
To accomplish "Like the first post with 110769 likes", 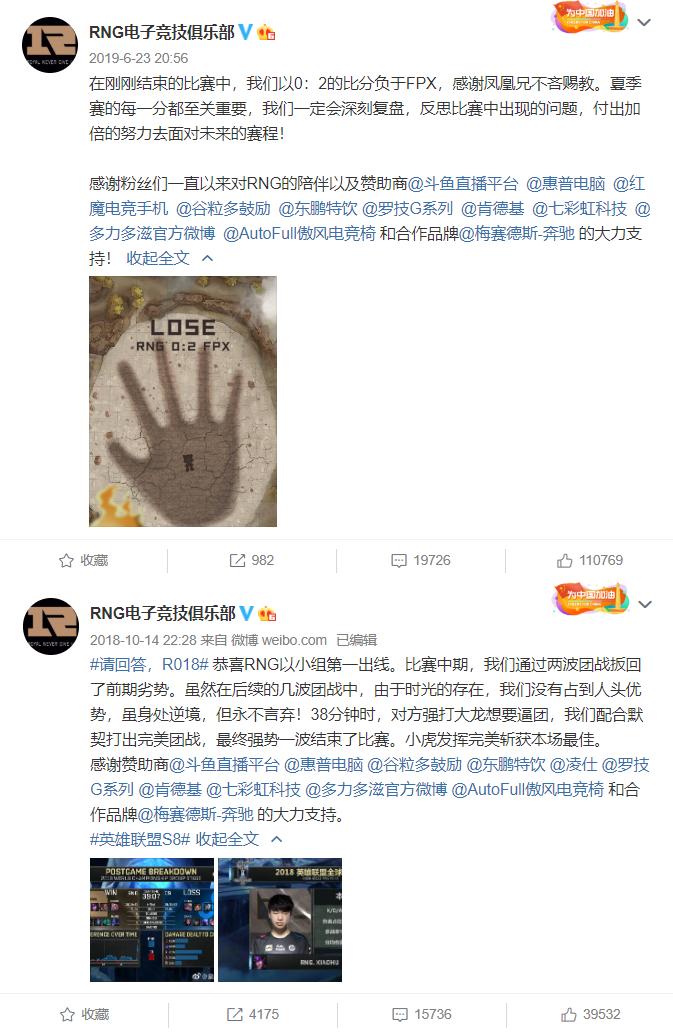I will click(589, 561).
